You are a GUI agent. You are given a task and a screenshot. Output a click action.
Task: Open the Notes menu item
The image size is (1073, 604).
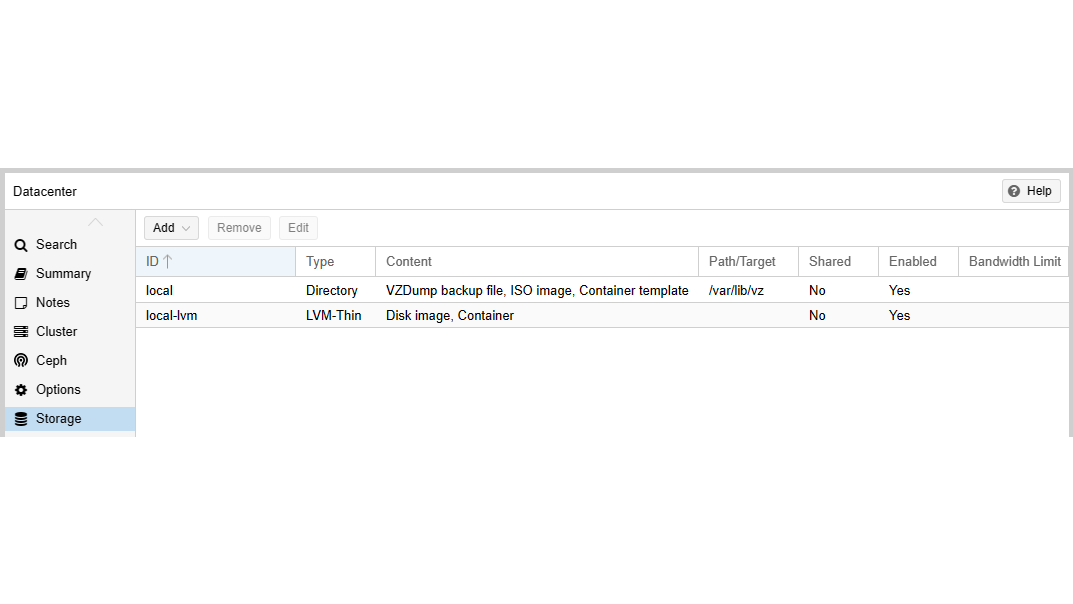[53, 303]
